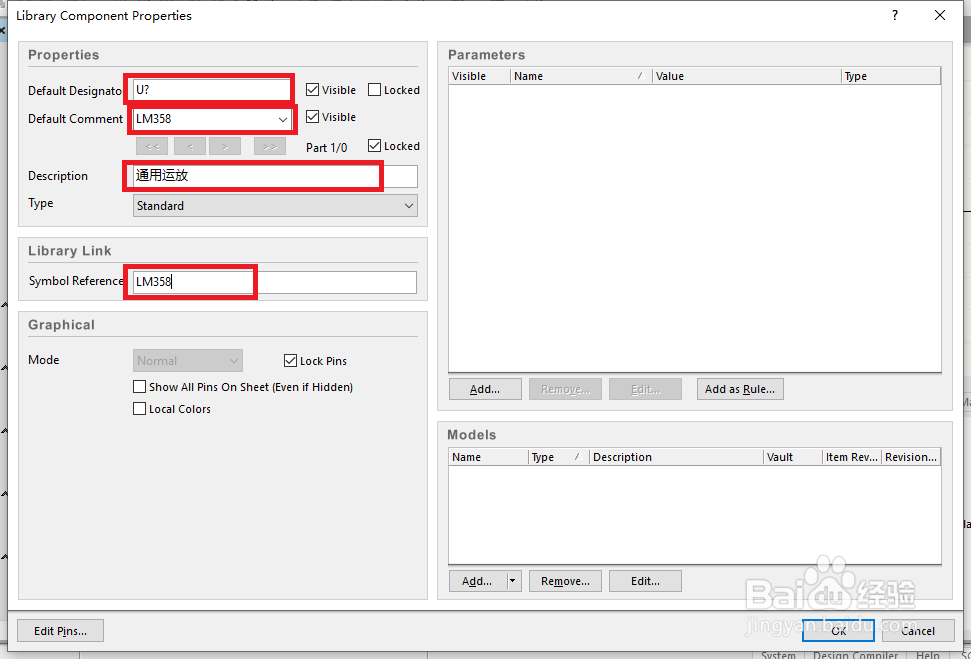Click the last part >> button

270,147
